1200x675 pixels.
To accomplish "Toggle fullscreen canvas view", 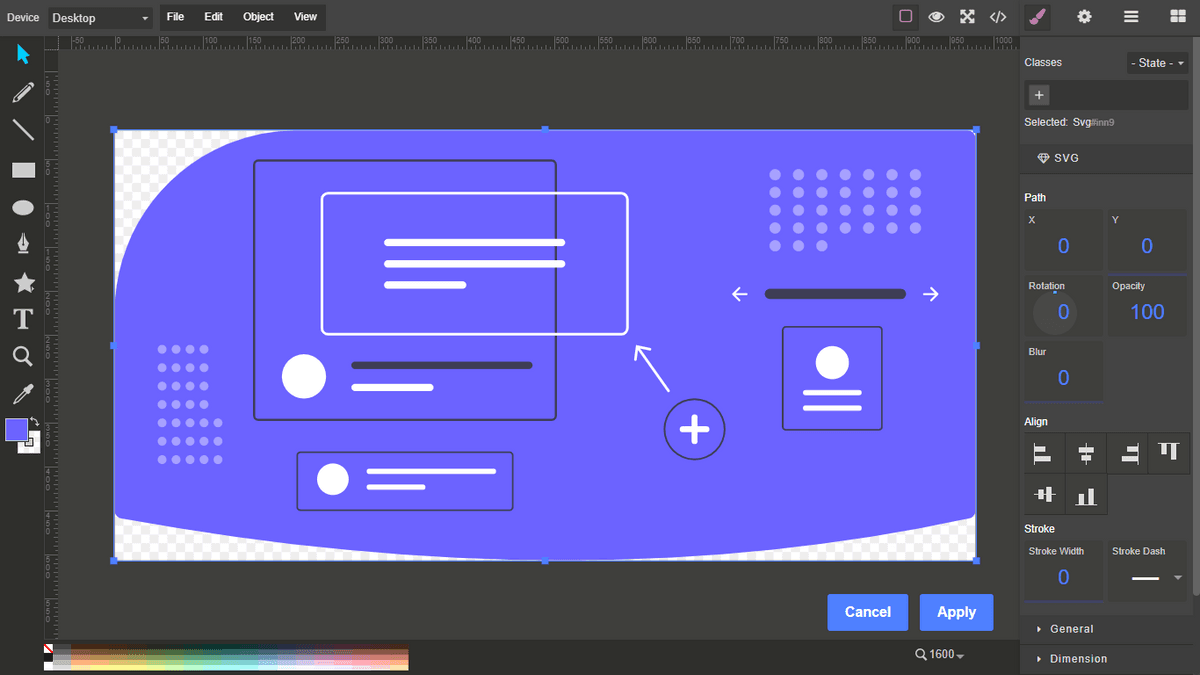I will pyautogui.click(x=967, y=16).
